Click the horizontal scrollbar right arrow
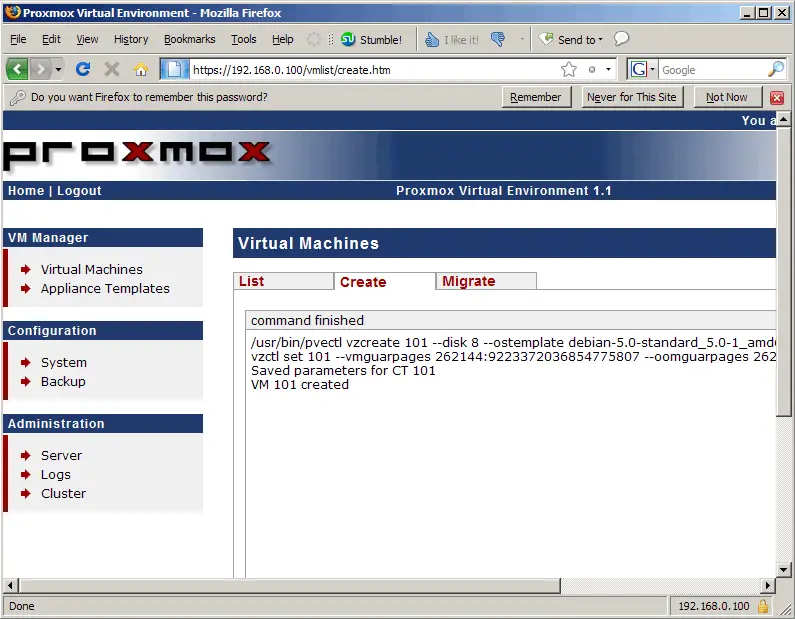The image size is (795, 619). point(768,586)
